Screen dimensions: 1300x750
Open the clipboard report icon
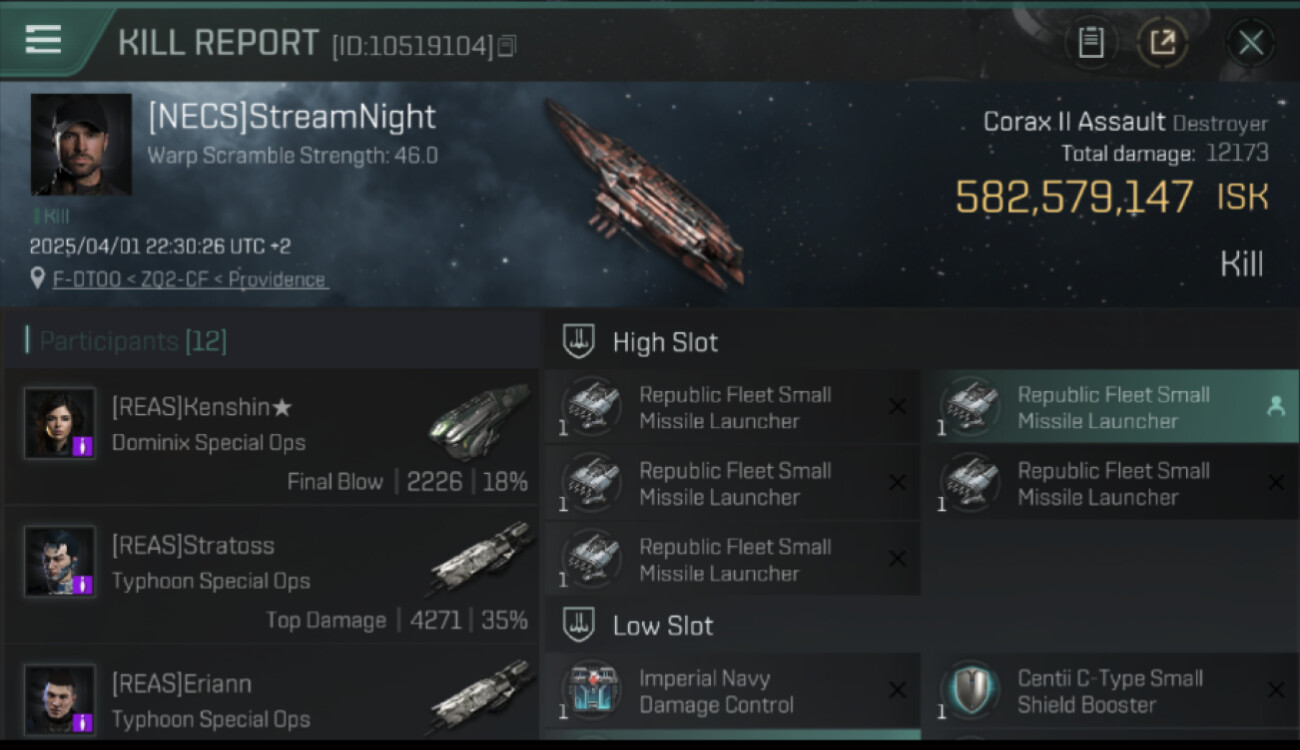tap(1090, 42)
